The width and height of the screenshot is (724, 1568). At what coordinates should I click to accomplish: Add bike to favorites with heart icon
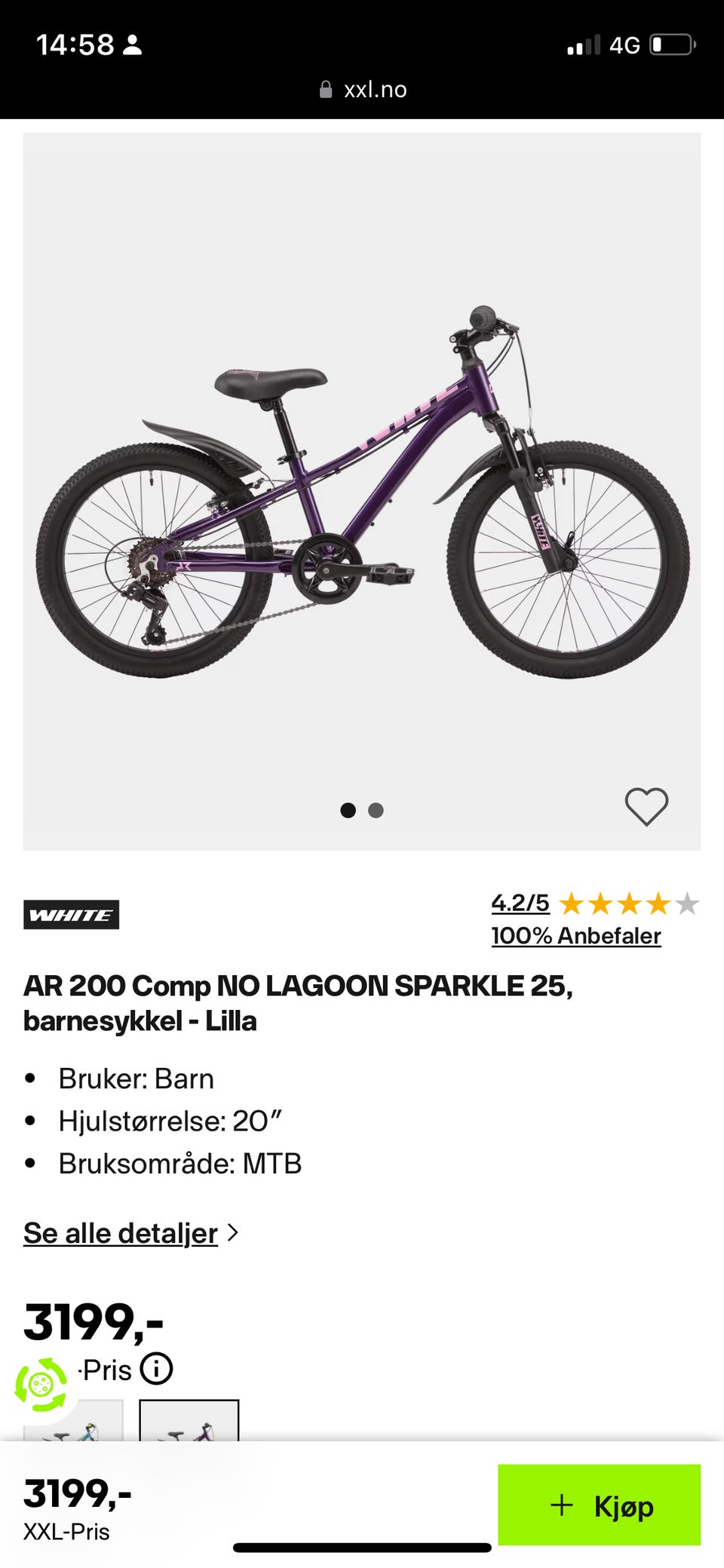pyautogui.click(x=646, y=806)
